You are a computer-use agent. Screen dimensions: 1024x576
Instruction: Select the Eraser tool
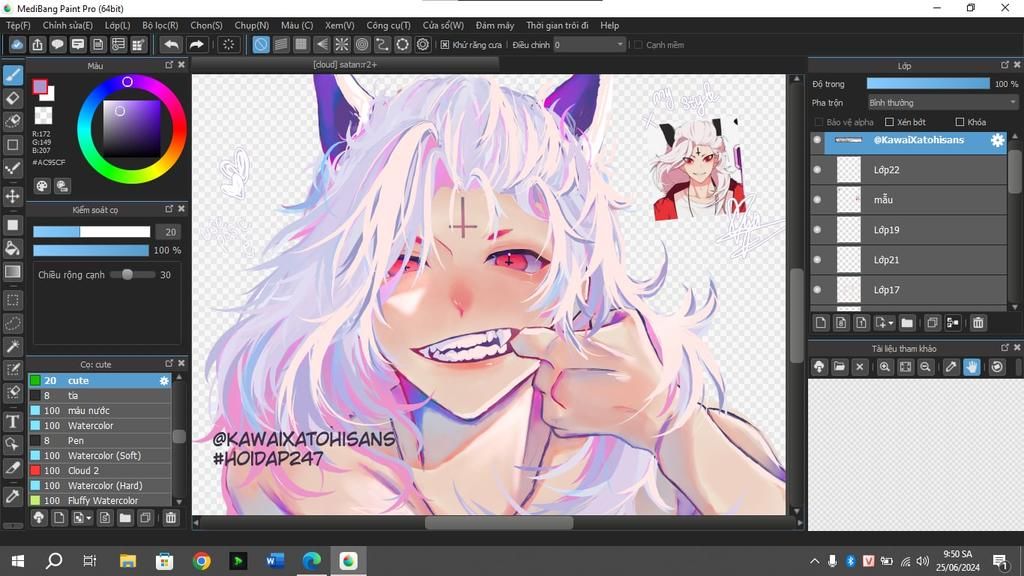[x=13, y=99]
